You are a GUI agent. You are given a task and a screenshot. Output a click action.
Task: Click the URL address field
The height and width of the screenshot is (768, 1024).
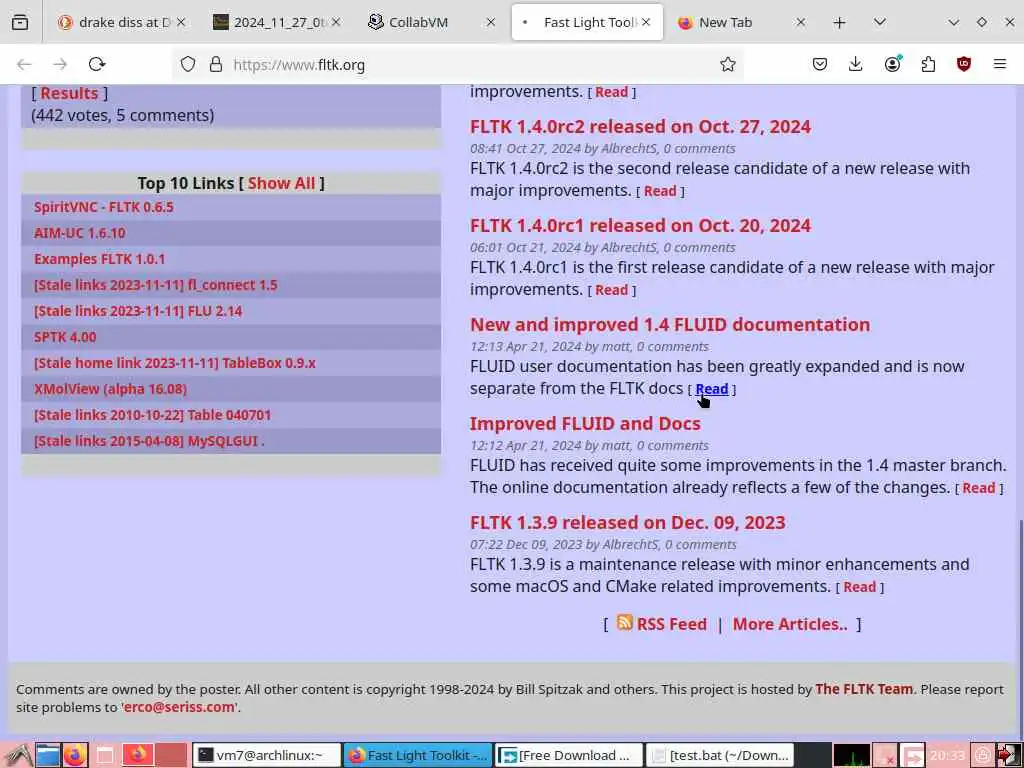pyautogui.click(x=457, y=65)
